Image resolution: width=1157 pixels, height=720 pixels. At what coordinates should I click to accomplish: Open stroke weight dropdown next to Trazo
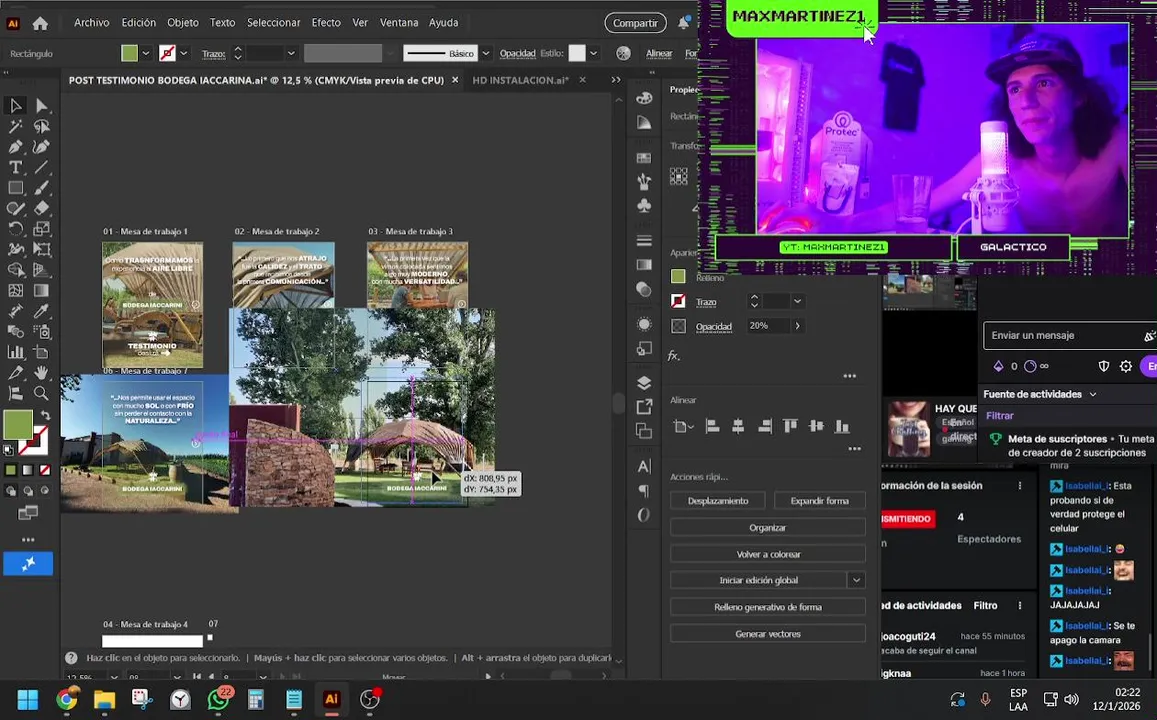291,53
